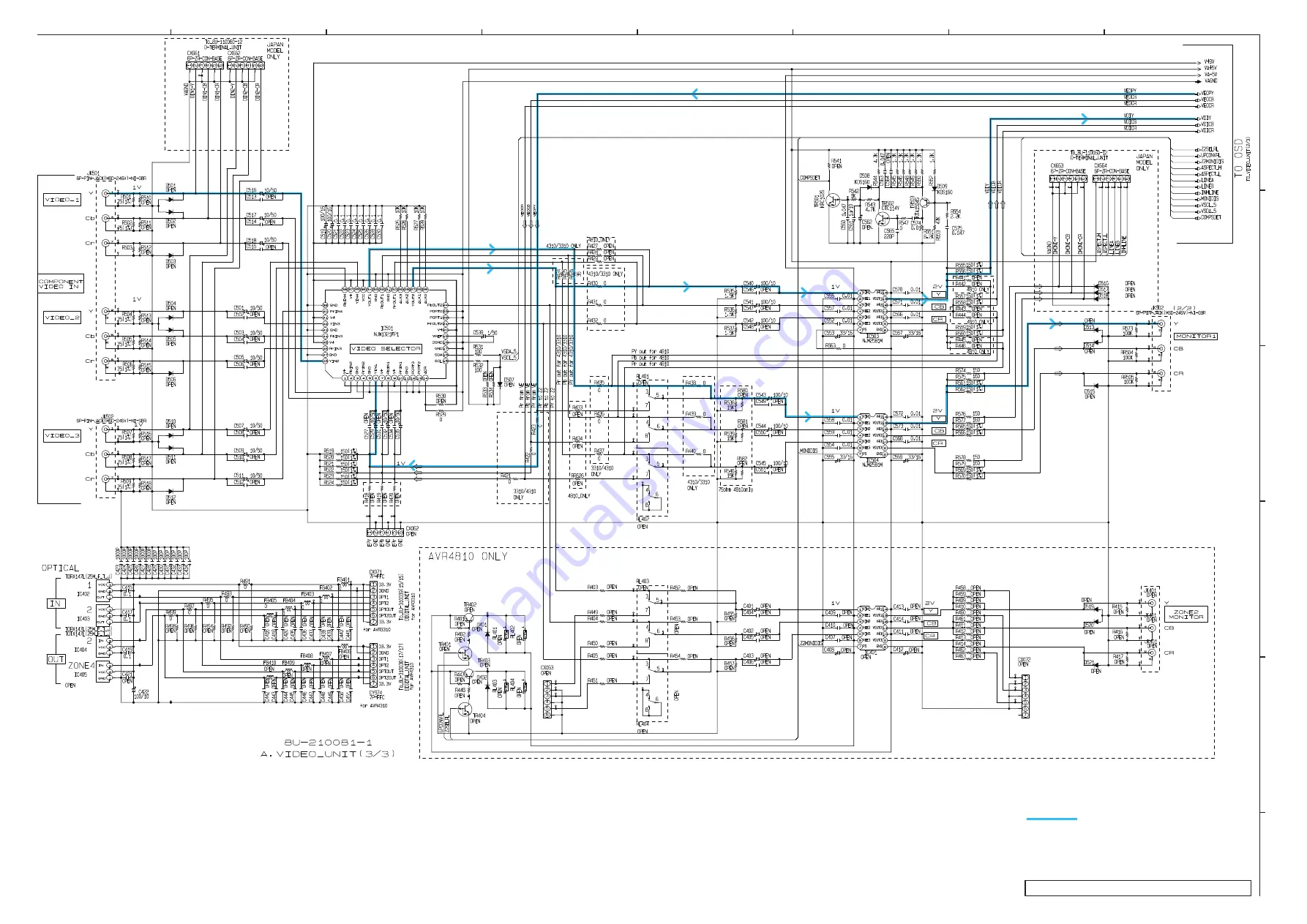Click the VIDEO SELECTOR box on IC501

(386, 348)
